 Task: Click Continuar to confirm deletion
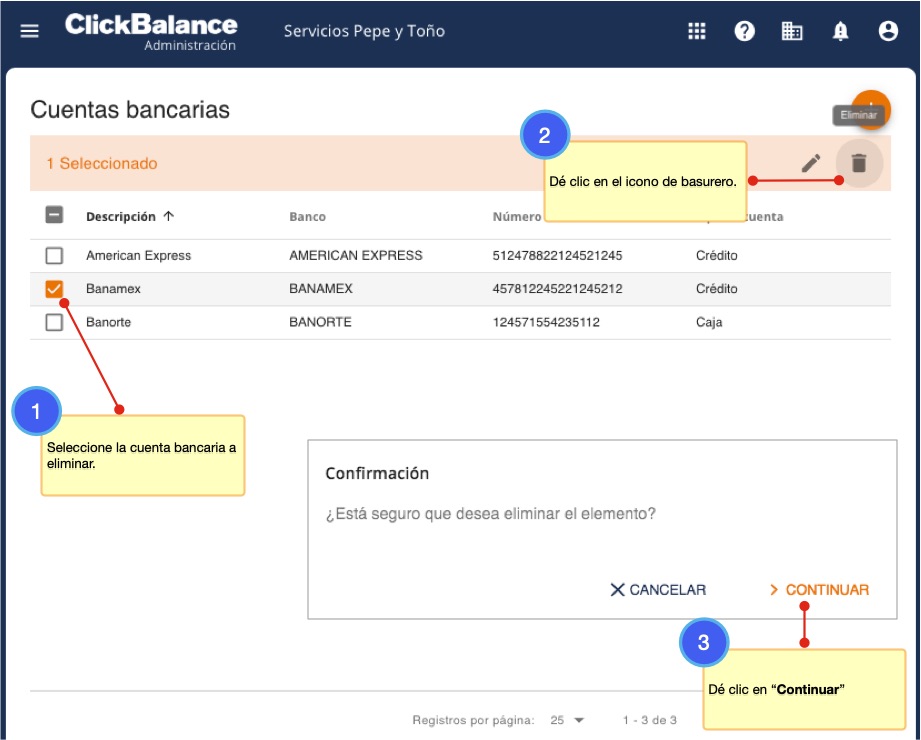[819, 590]
